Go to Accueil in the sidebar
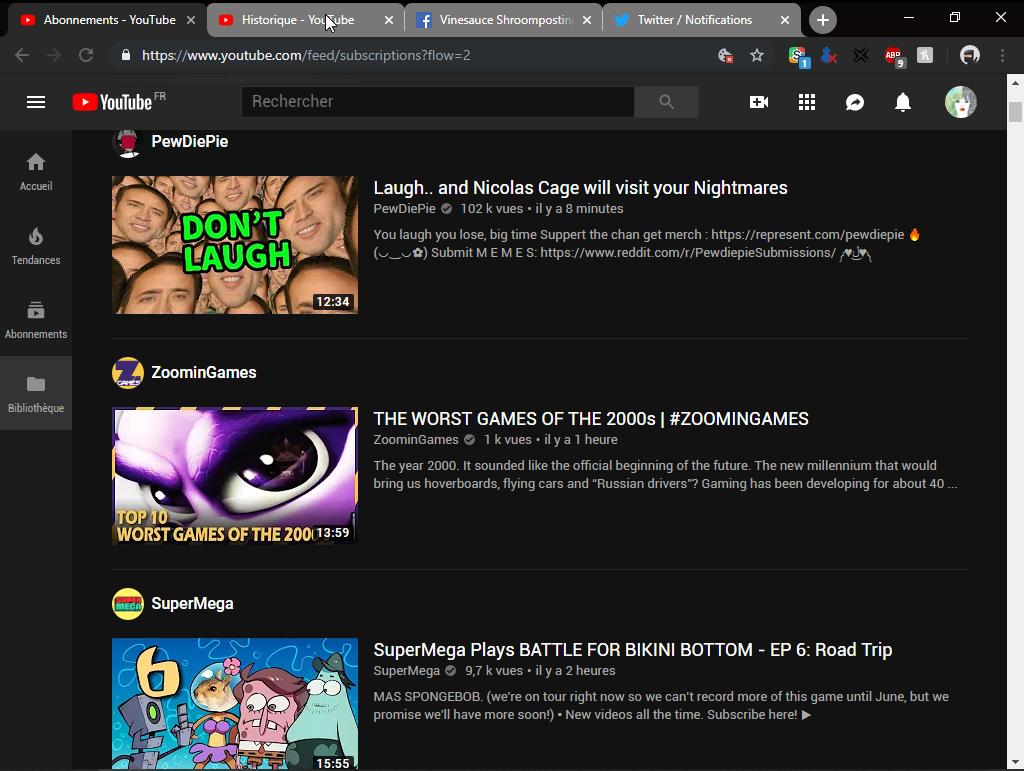 pyautogui.click(x=36, y=172)
